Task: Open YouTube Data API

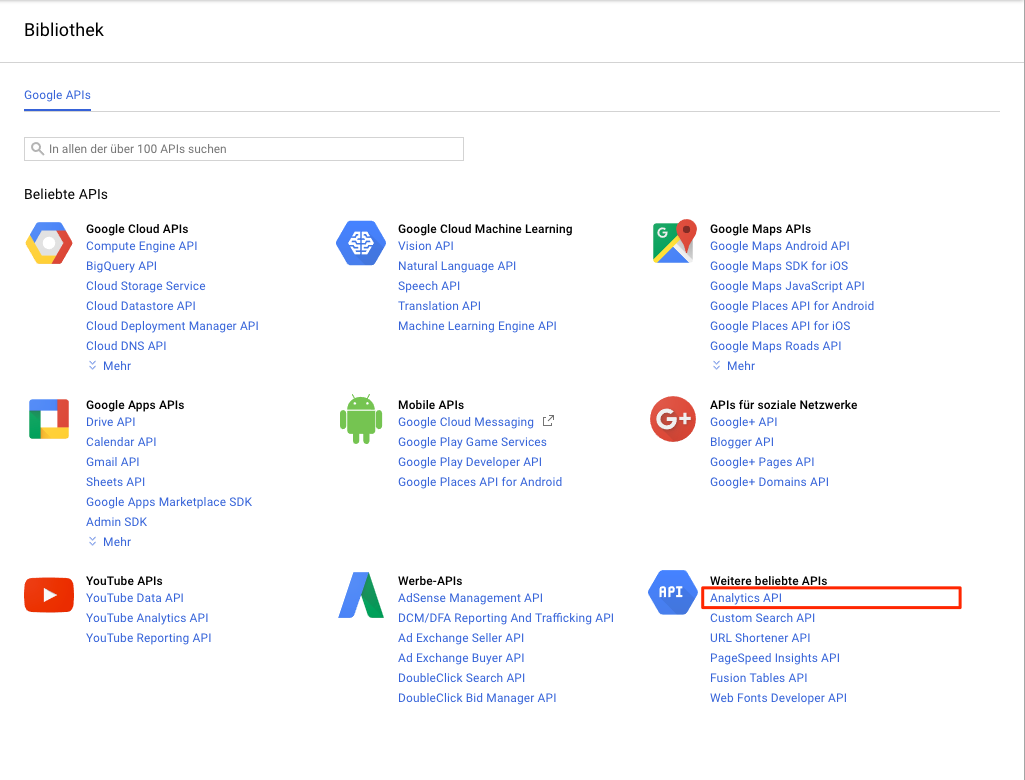Action: 135,598
